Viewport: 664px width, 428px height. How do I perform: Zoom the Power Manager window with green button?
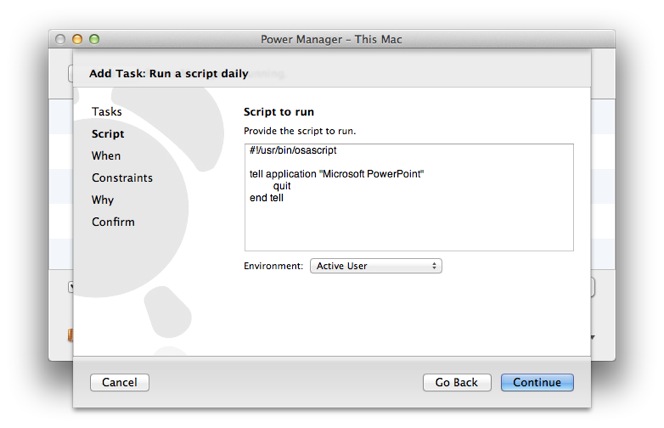point(94,39)
